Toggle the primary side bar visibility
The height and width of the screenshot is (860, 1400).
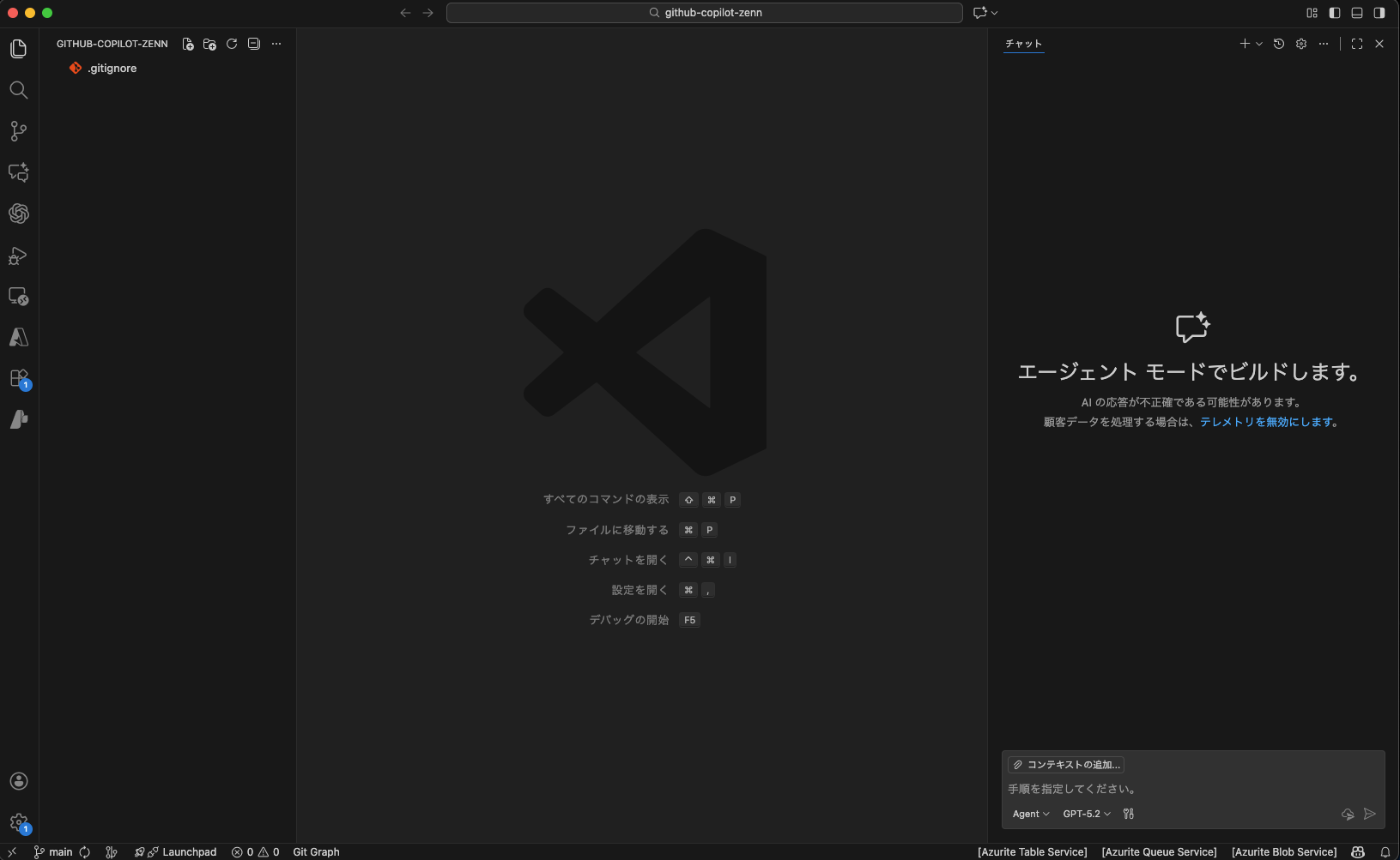pyautogui.click(x=1334, y=13)
